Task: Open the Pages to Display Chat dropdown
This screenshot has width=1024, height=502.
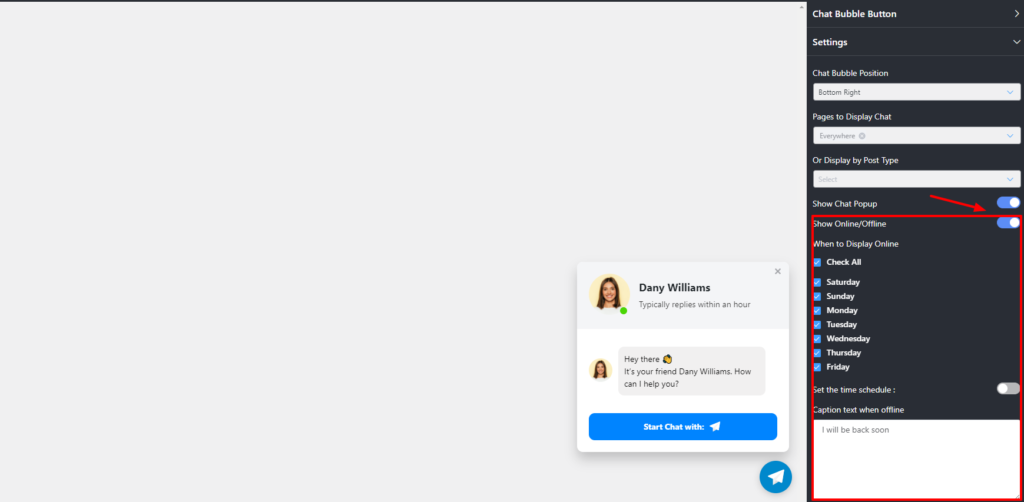Action: pos(916,136)
